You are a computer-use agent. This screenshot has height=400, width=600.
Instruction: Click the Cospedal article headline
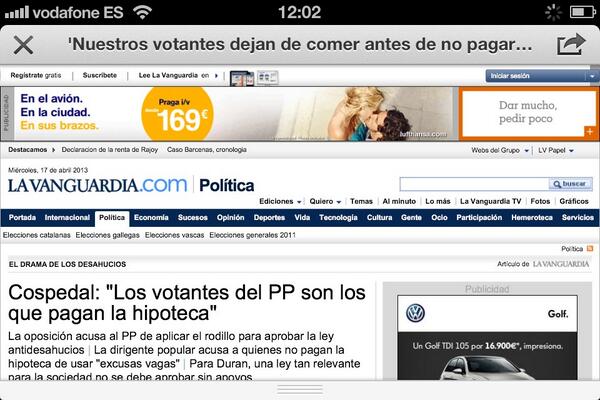(x=187, y=303)
